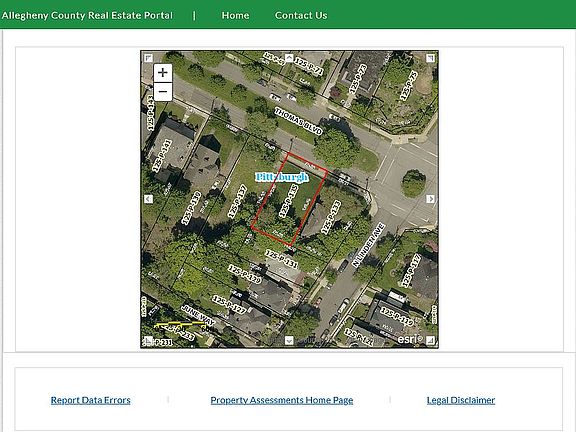Open Contact Us in header
576x432 pixels.
tap(301, 15)
